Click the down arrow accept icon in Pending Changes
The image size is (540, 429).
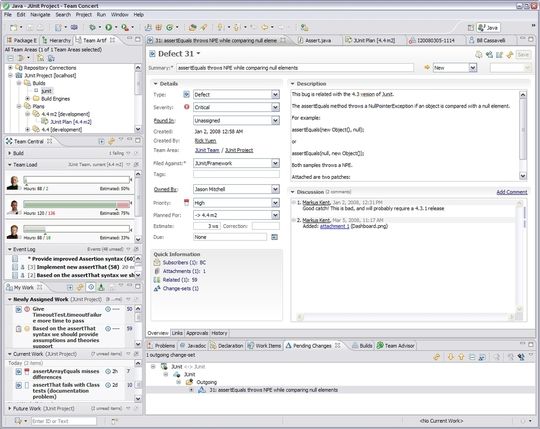(450, 357)
